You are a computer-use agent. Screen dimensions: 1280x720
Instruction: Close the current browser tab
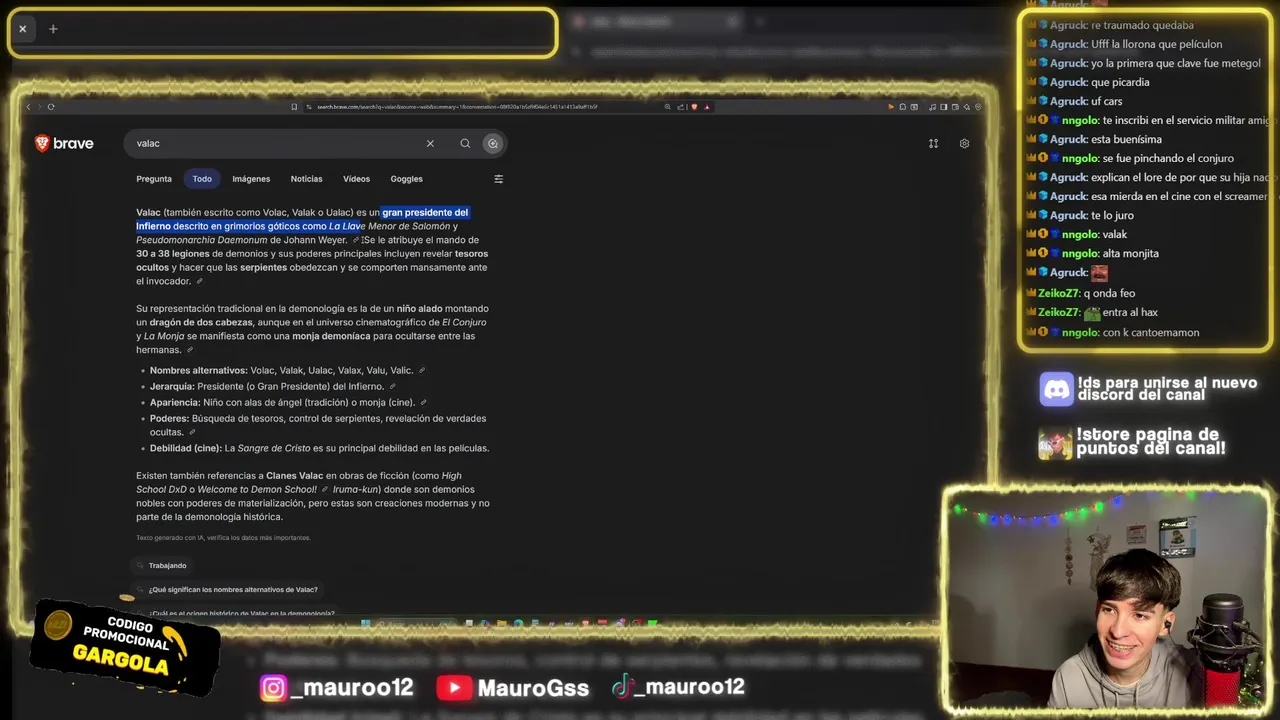[x=22, y=29]
